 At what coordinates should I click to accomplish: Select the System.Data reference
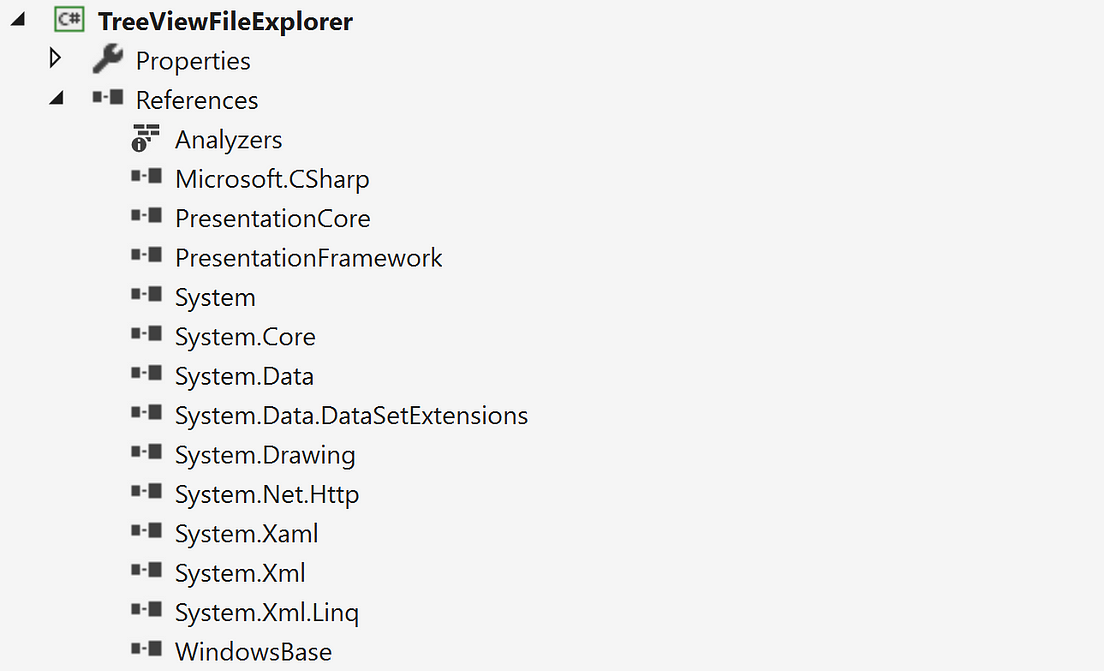(244, 376)
